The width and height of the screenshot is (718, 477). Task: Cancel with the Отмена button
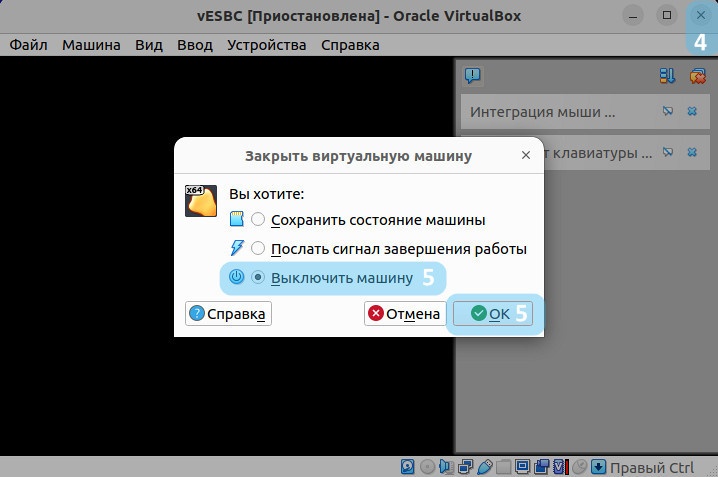click(405, 314)
